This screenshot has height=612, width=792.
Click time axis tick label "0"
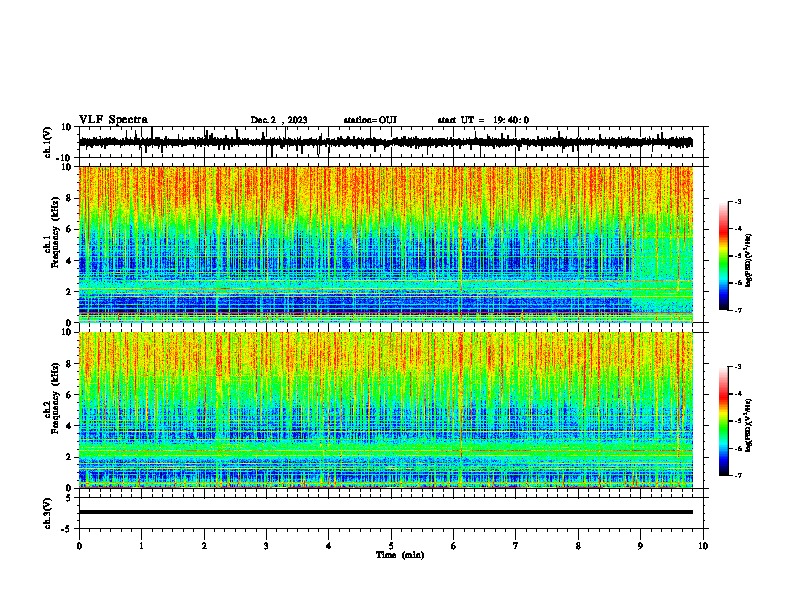(79, 546)
